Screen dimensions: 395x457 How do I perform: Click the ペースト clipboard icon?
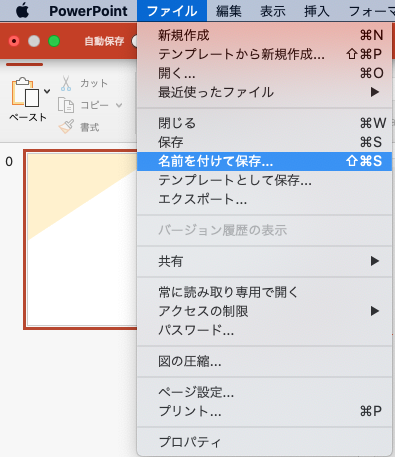(x=25, y=92)
